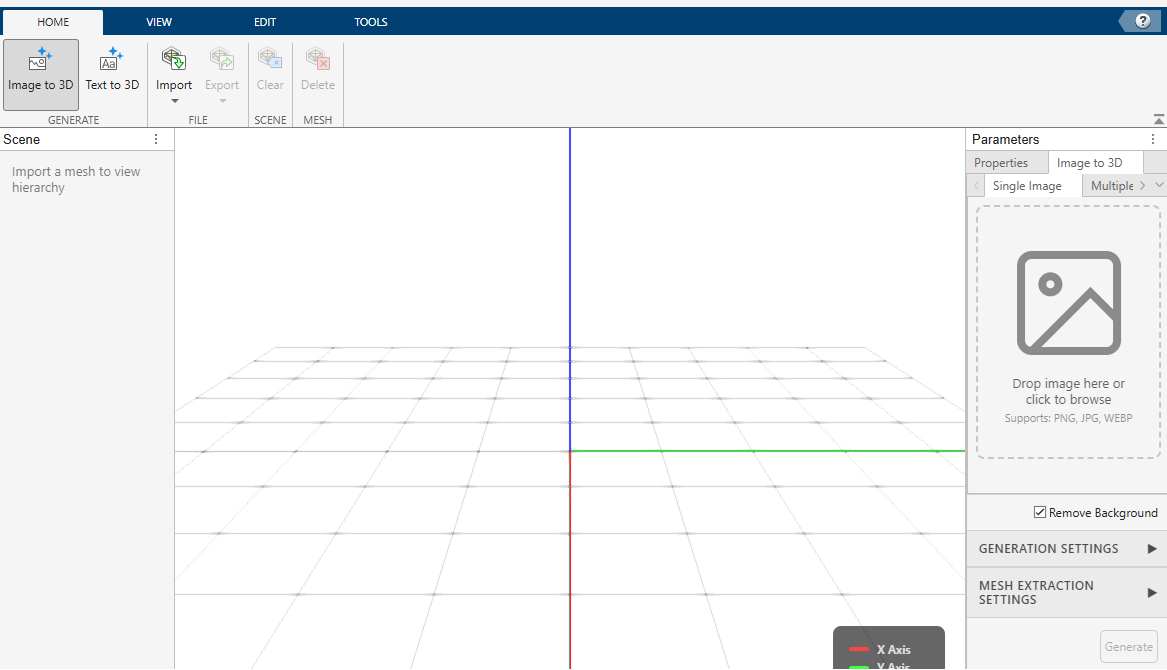Open the Export dropdown arrow

[222, 101]
